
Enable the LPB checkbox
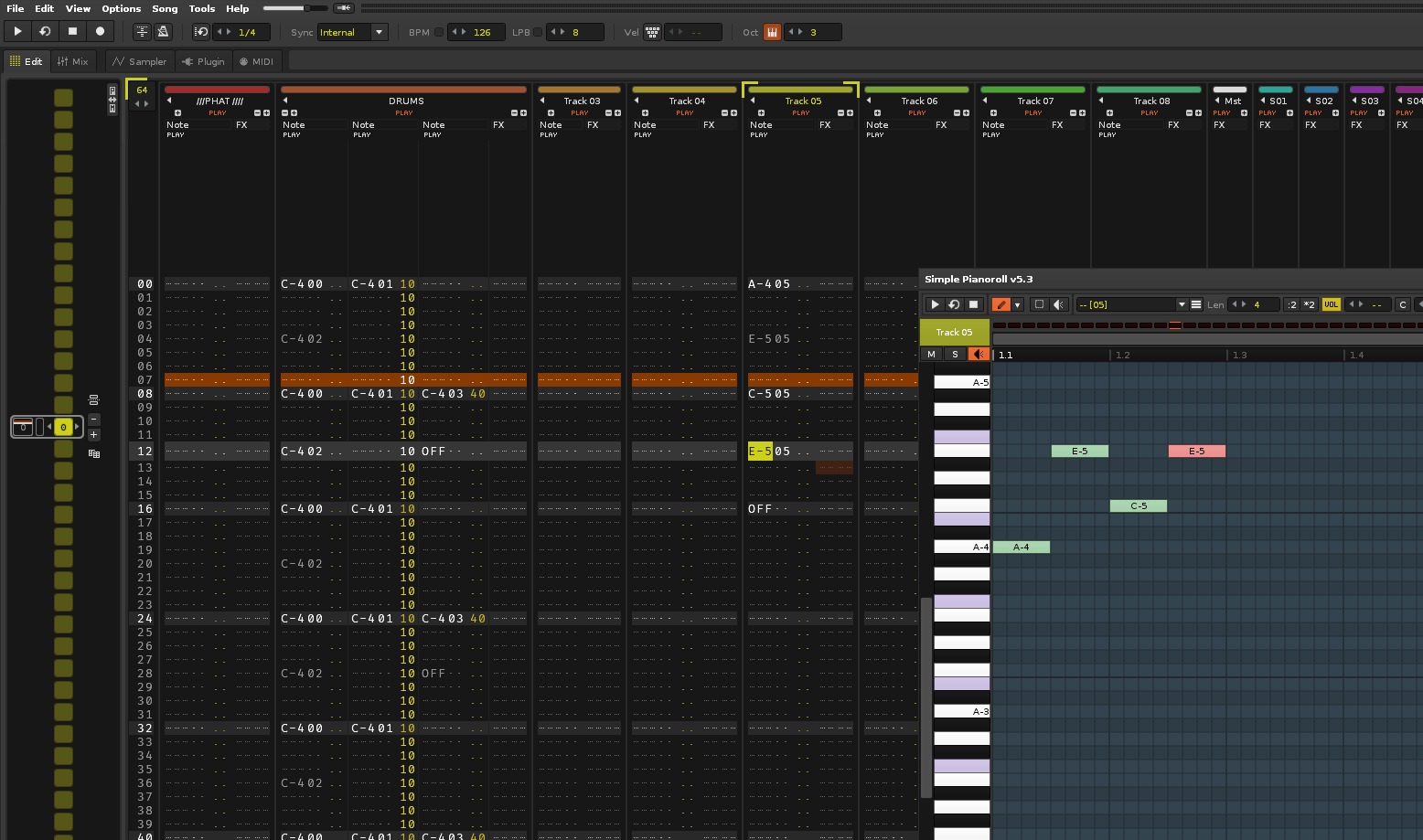tap(539, 32)
